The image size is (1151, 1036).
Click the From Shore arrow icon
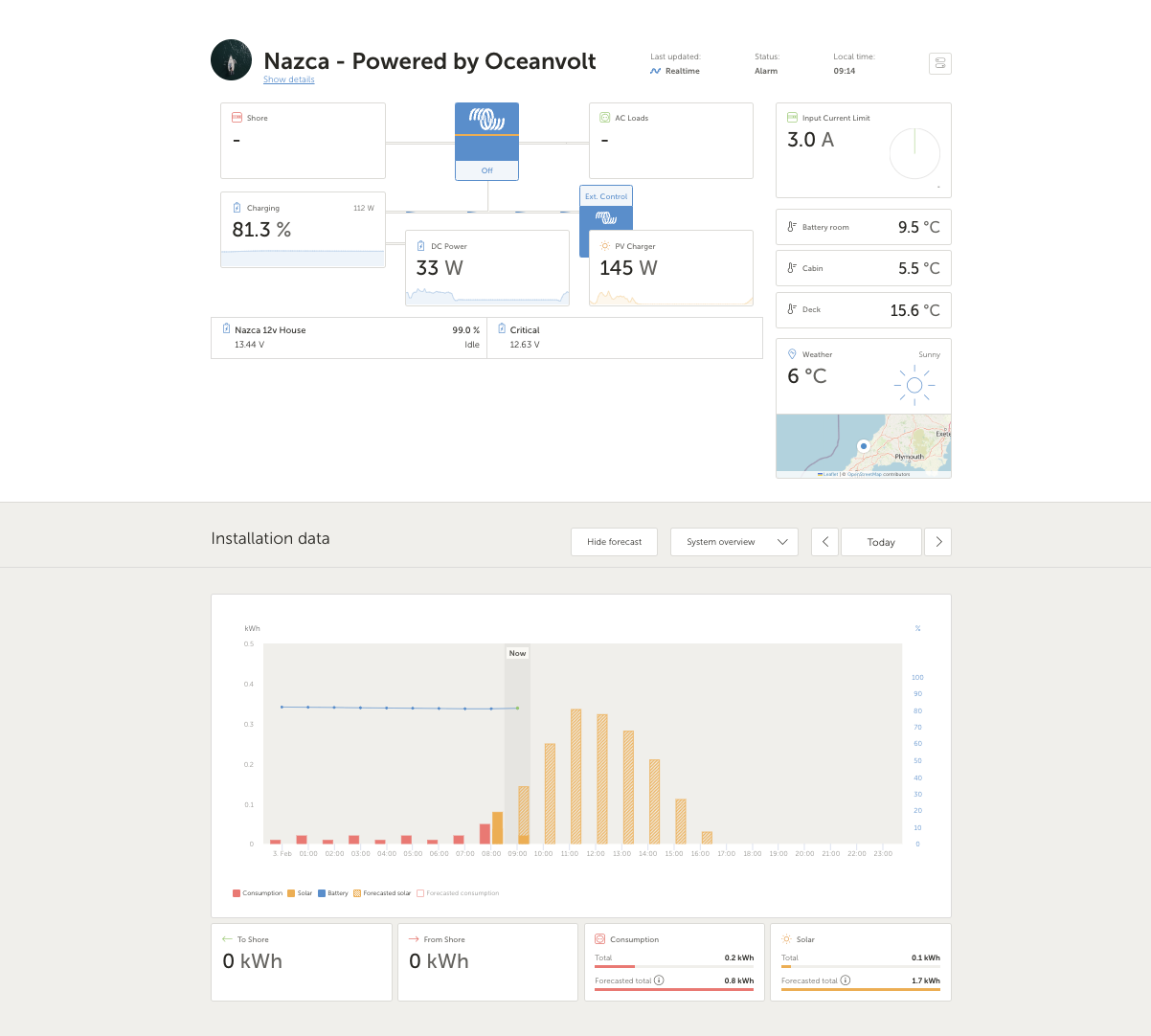click(x=414, y=939)
